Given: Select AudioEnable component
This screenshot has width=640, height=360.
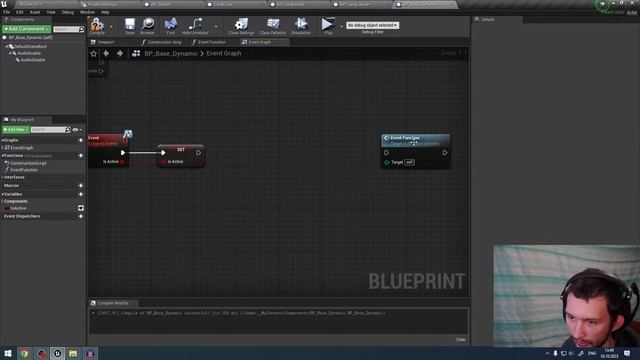Looking at the screenshot, I should (29, 53).
